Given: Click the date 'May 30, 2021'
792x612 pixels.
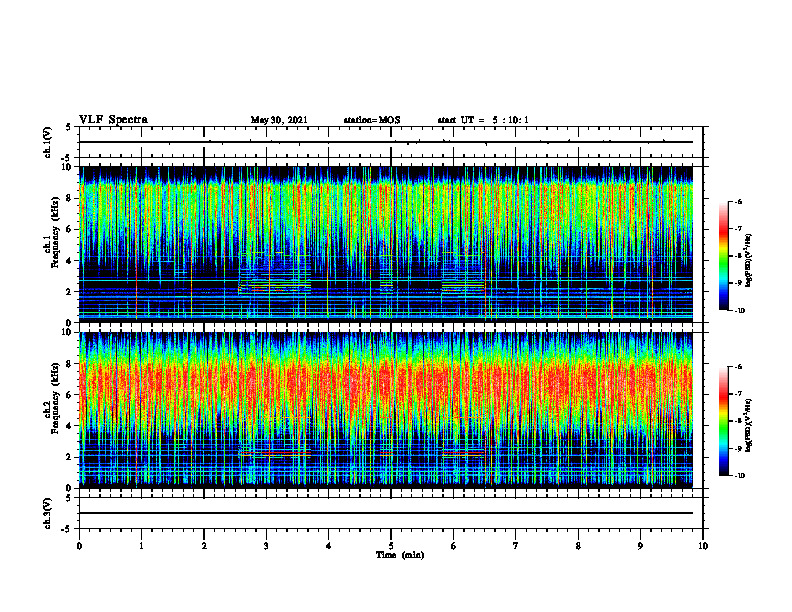Looking at the screenshot, I should [x=279, y=120].
